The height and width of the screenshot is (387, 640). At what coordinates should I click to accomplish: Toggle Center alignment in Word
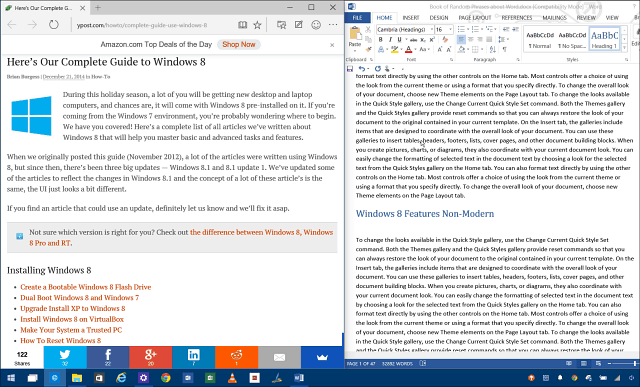tap(470, 40)
